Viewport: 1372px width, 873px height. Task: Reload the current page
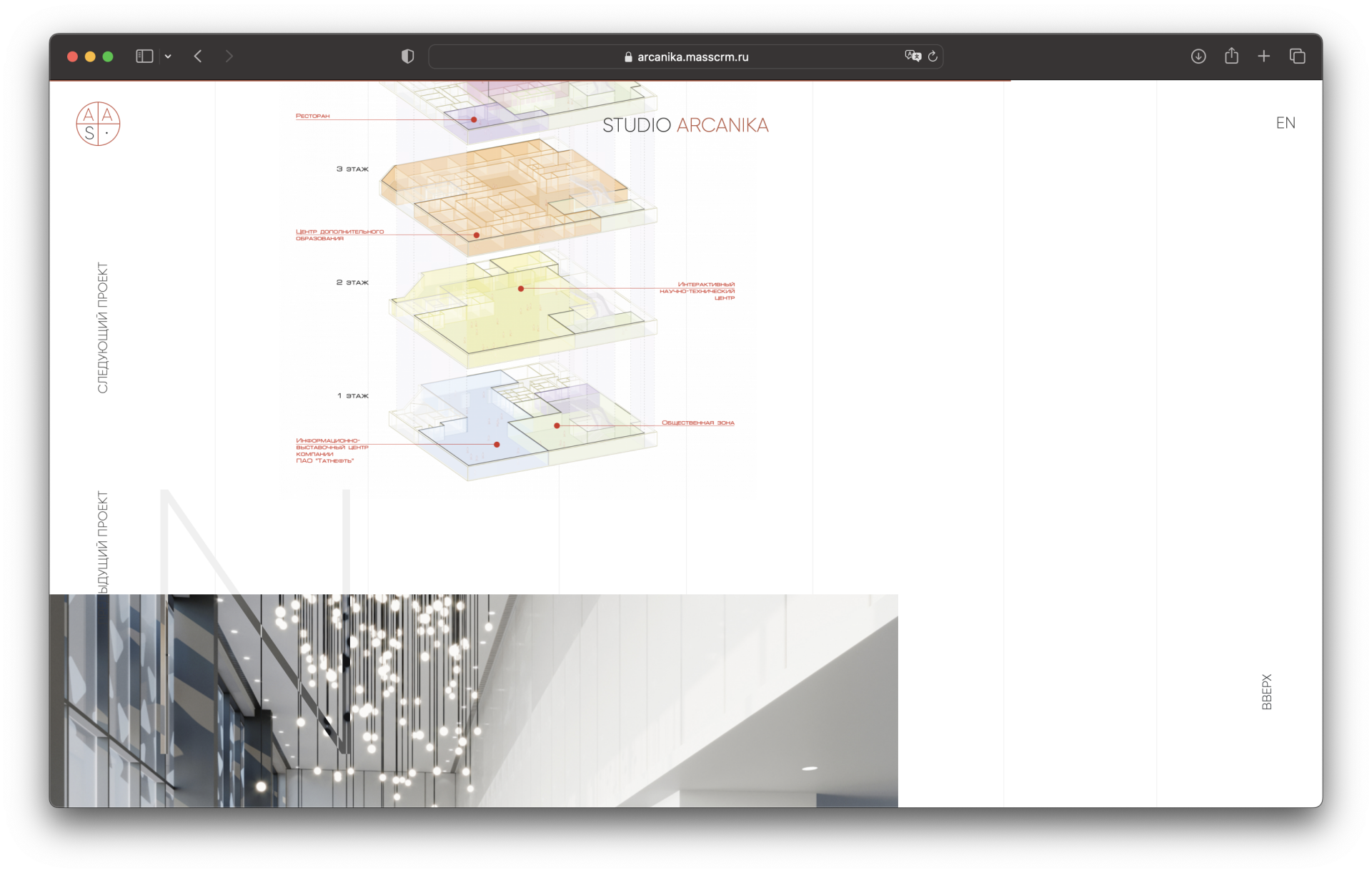click(x=933, y=56)
